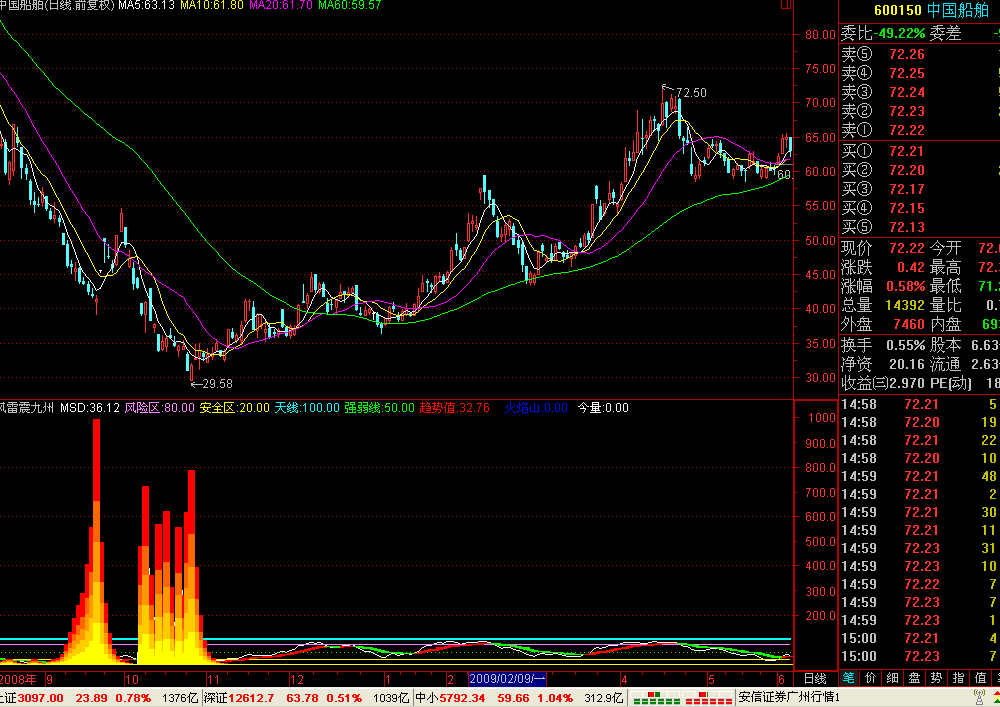Select the 15:00 trade at 72.23
Screen dimensions: 1000x707
point(920,656)
